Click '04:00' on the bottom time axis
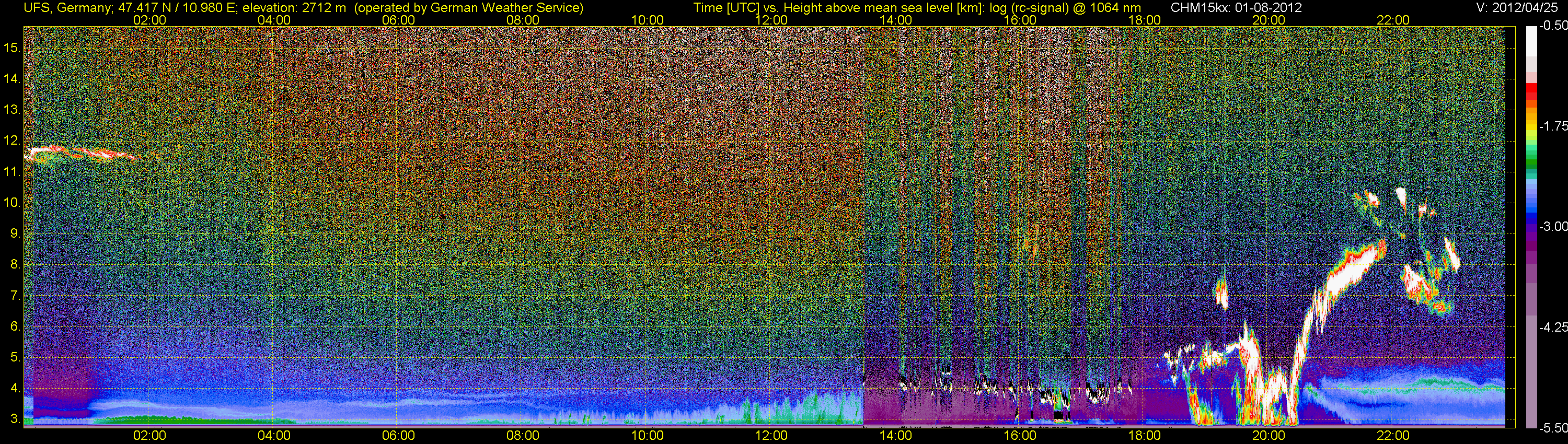Screen dimensions: 1568x444 pos(274,436)
